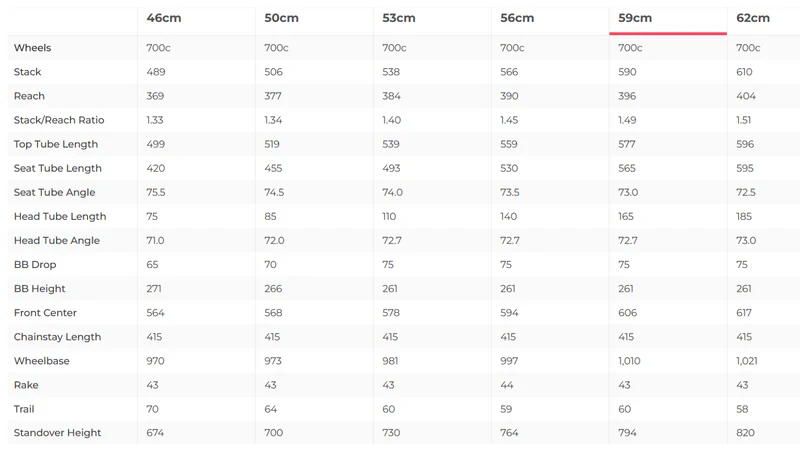The height and width of the screenshot is (450, 800).
Task: Click the Head Tube Angle label
Action: (58, 240)
